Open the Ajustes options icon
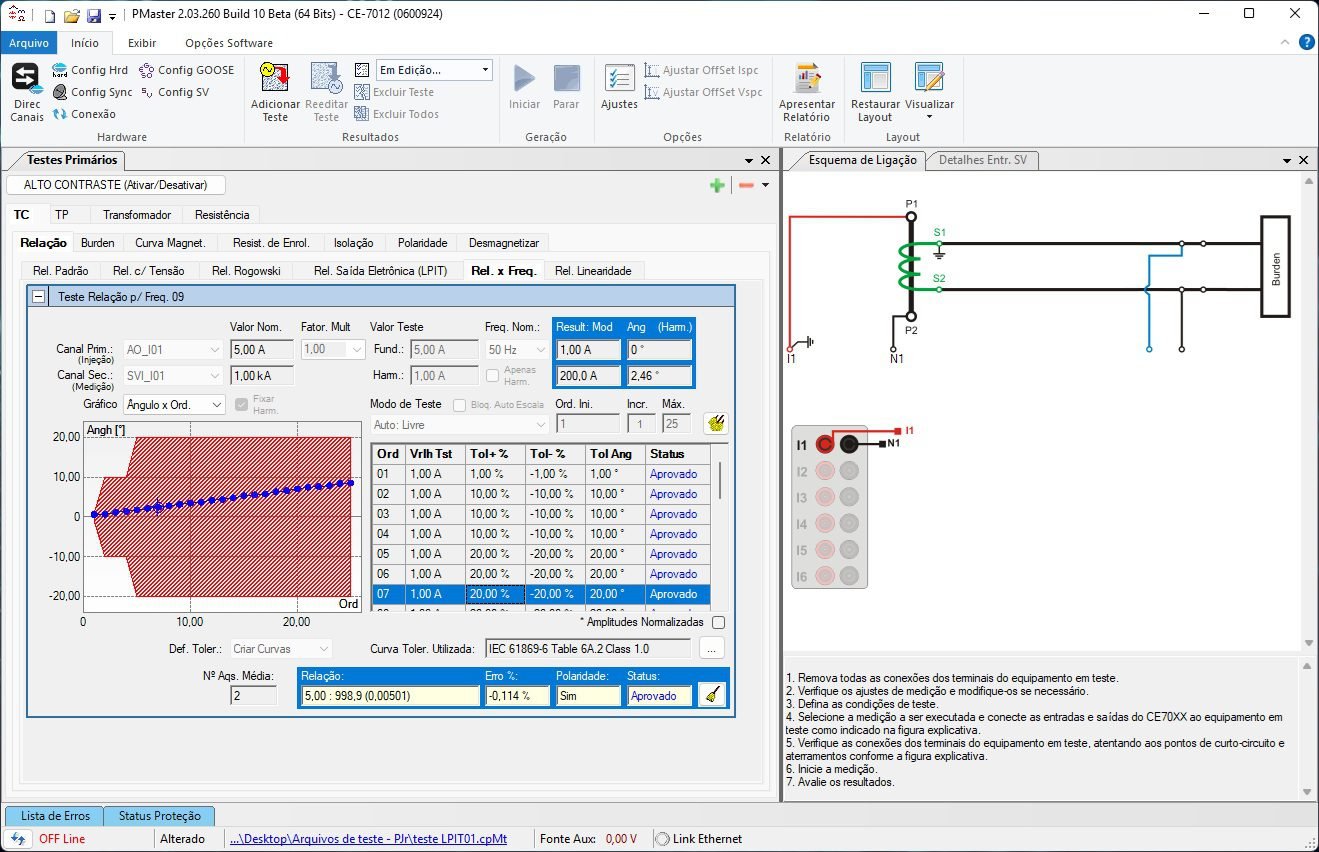The width and height of the screenshot is (1319, 852). click(619, 78)
